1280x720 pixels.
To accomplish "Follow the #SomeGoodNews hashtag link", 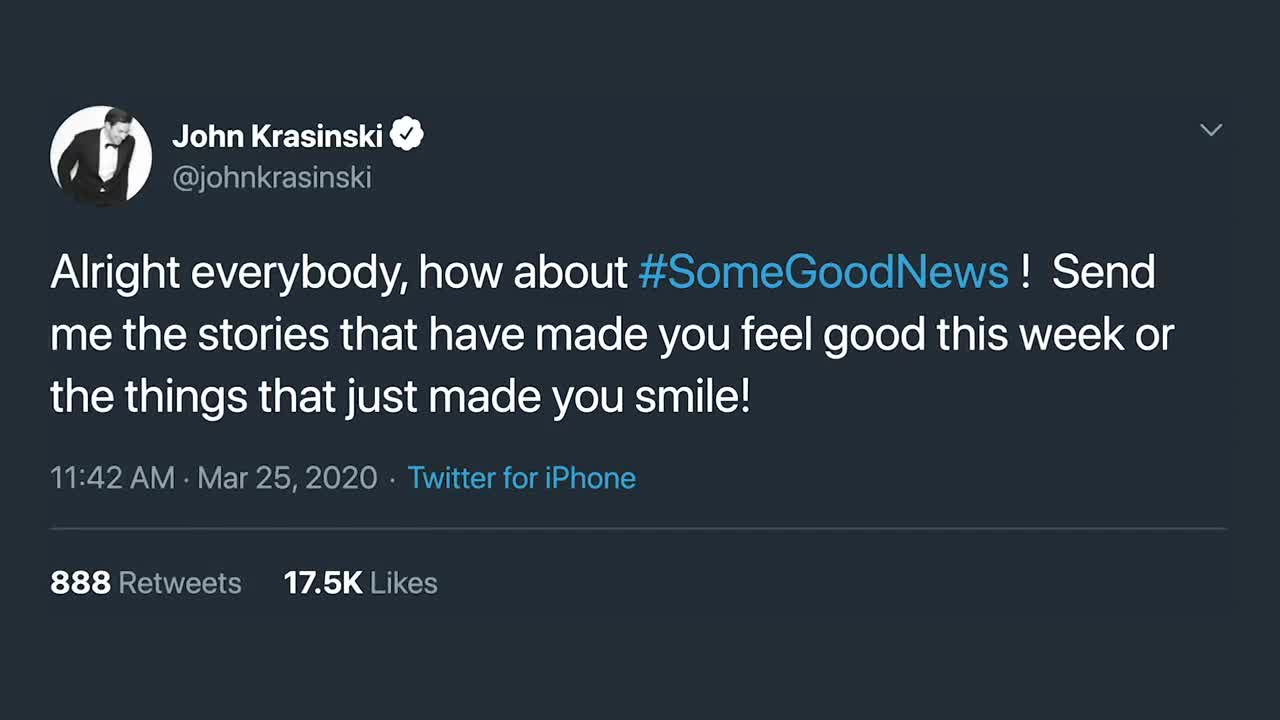I will pos(823,273).
